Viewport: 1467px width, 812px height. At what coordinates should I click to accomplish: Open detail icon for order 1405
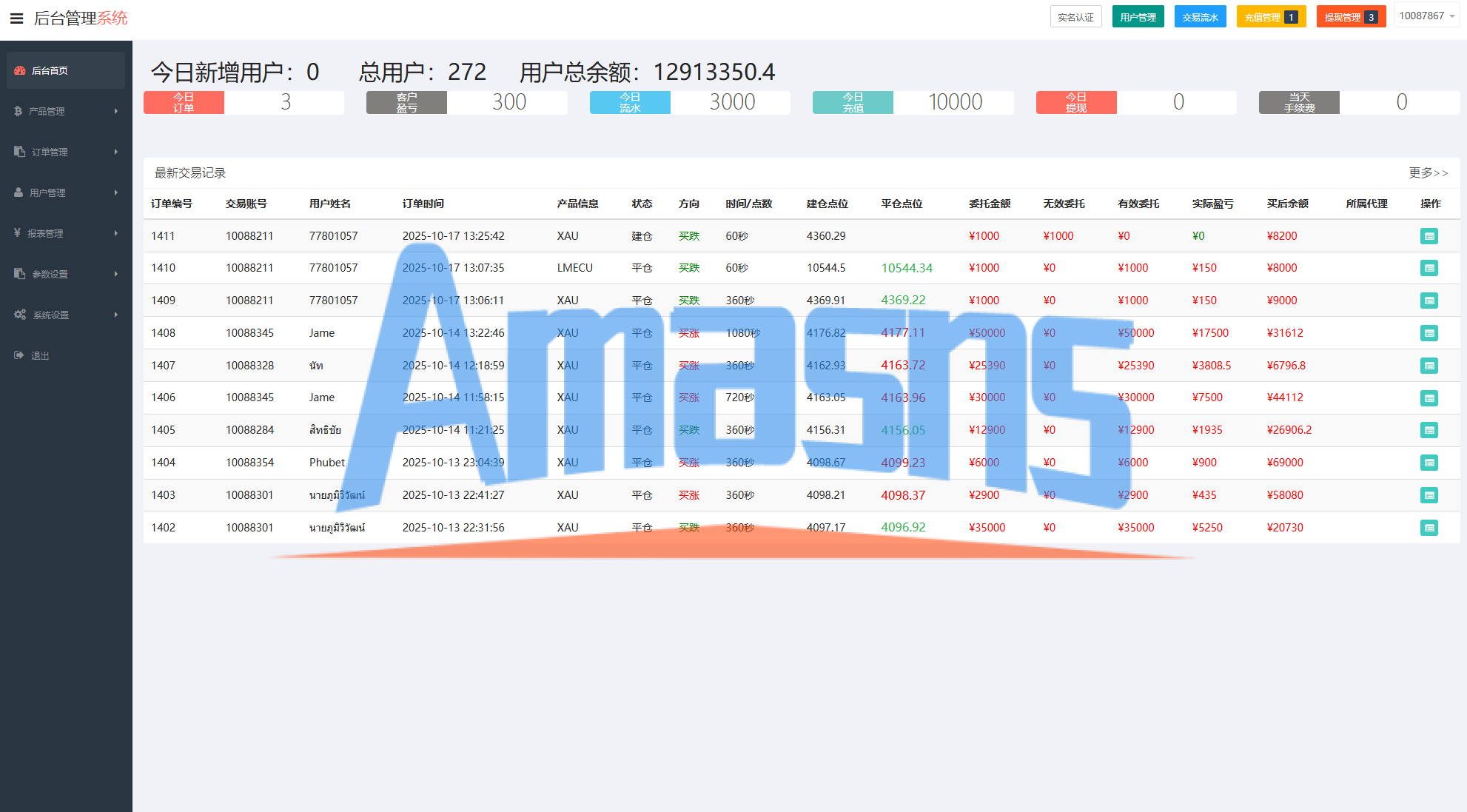[1429, 430]
